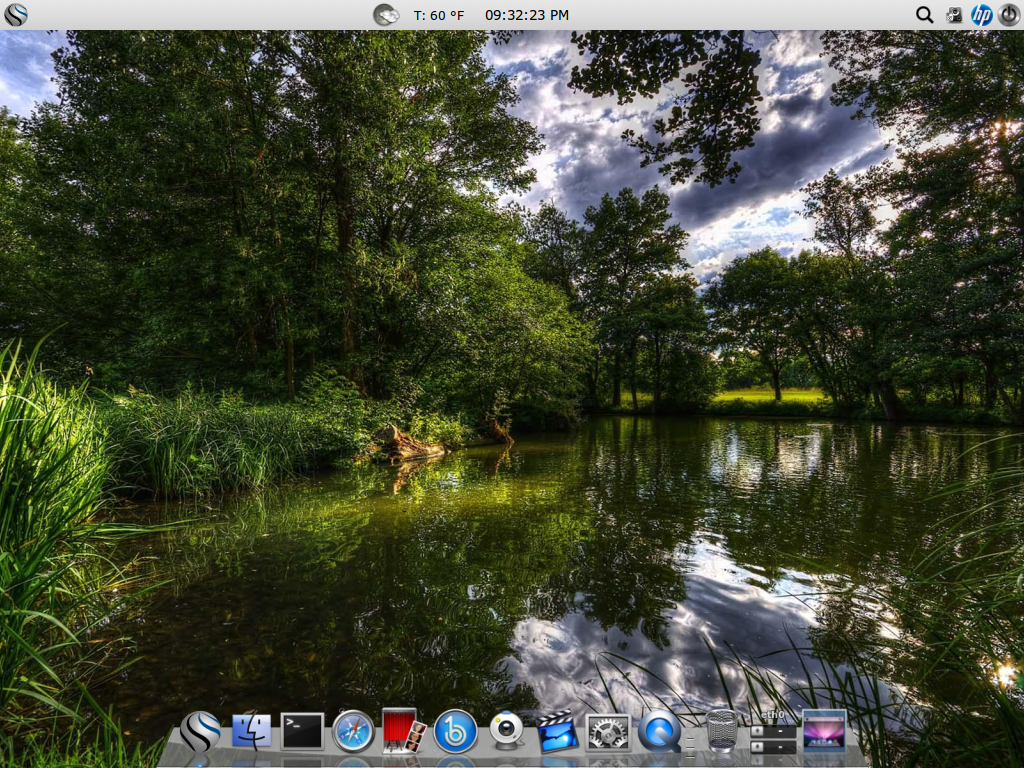Check the weather status icon
1024x768 pixels.
coord(386,14)
